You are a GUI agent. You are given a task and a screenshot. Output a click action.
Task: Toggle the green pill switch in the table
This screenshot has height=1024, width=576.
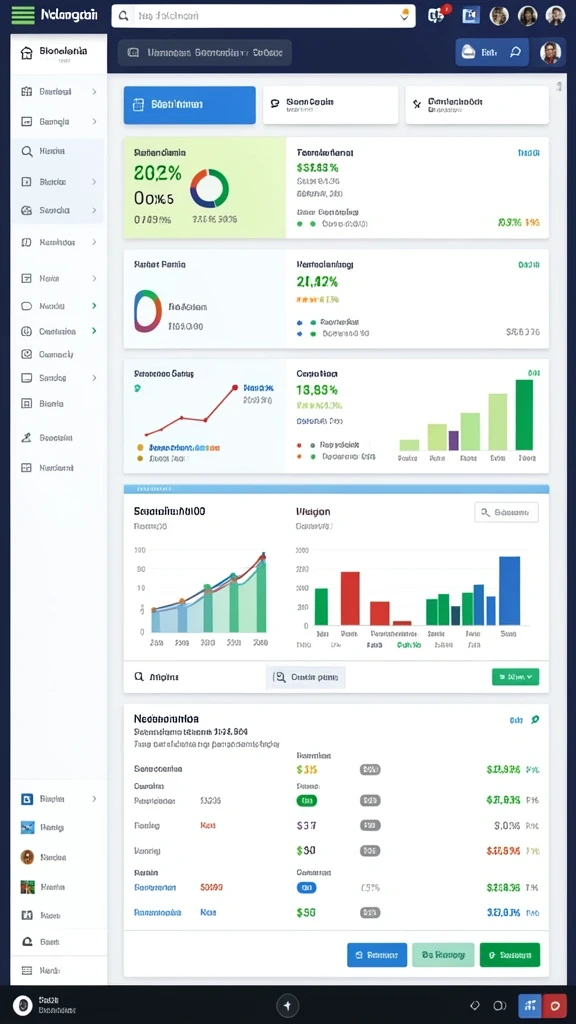306,800
